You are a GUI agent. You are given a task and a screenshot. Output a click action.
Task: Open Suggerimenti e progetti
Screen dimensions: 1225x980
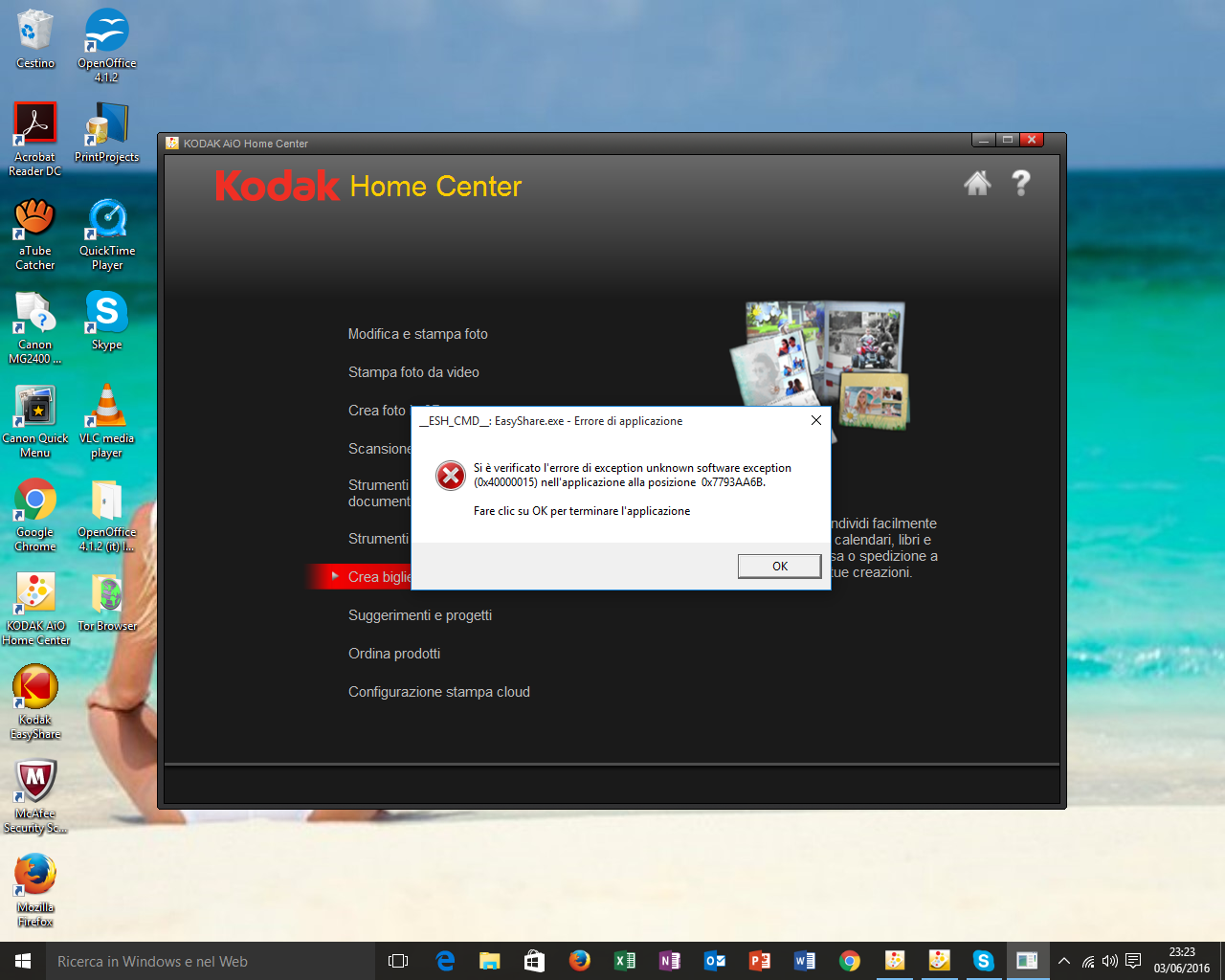(420, 615)
